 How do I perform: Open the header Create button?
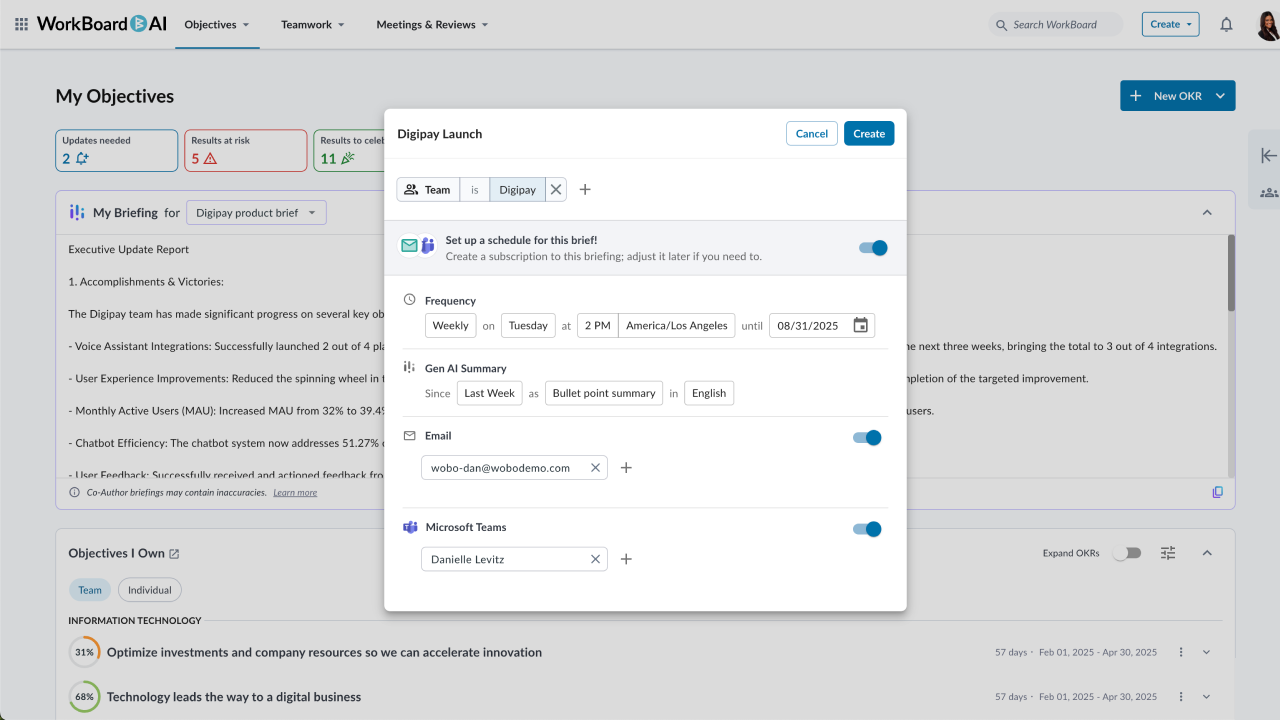[1171, 24]
